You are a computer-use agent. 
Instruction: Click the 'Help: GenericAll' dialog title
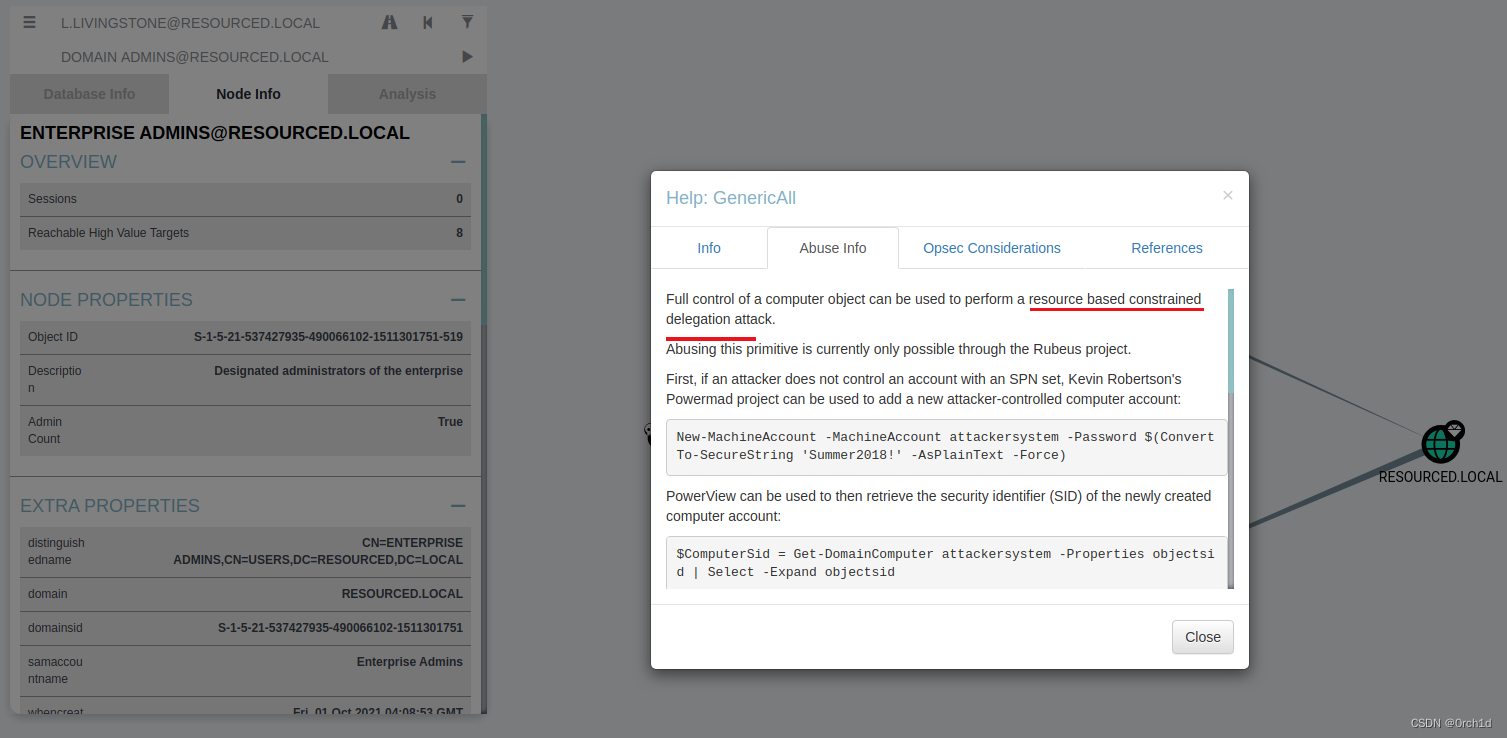[731, 198]
